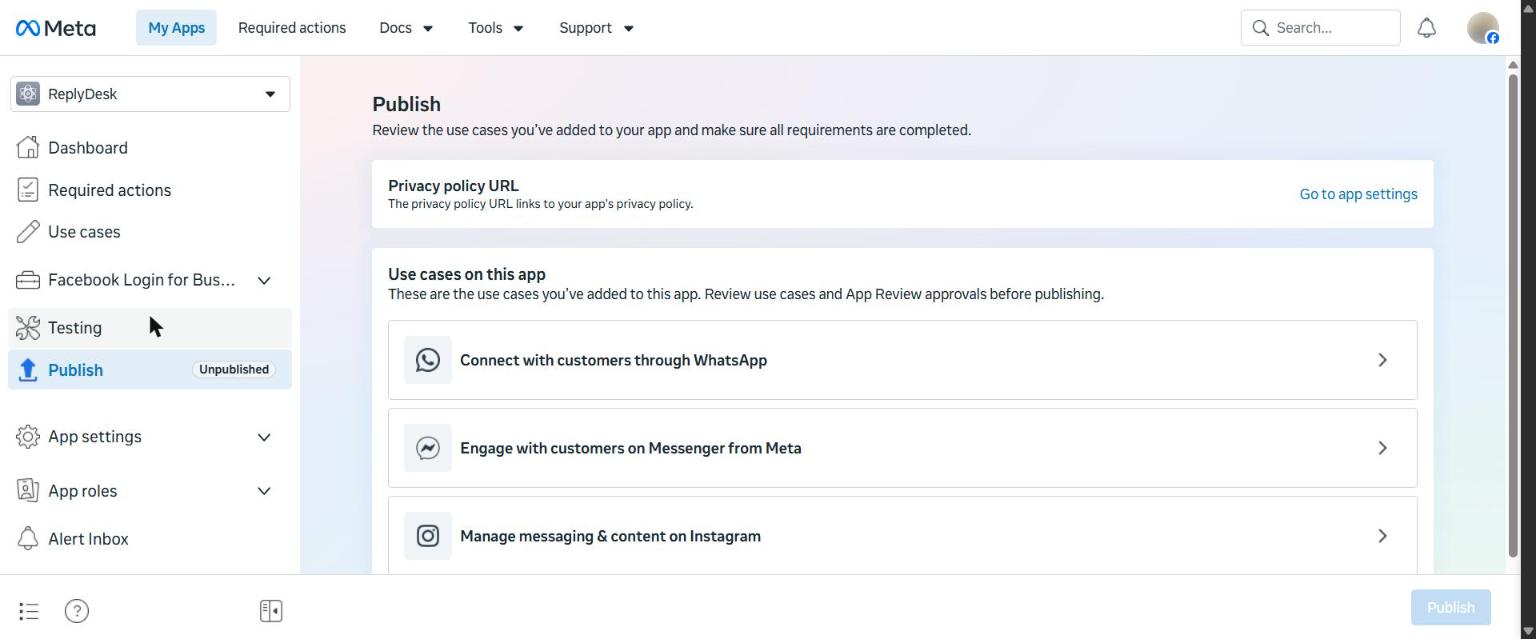
Task: Open Engage with customers on Messenger
Action: click(x=902, y=448)
